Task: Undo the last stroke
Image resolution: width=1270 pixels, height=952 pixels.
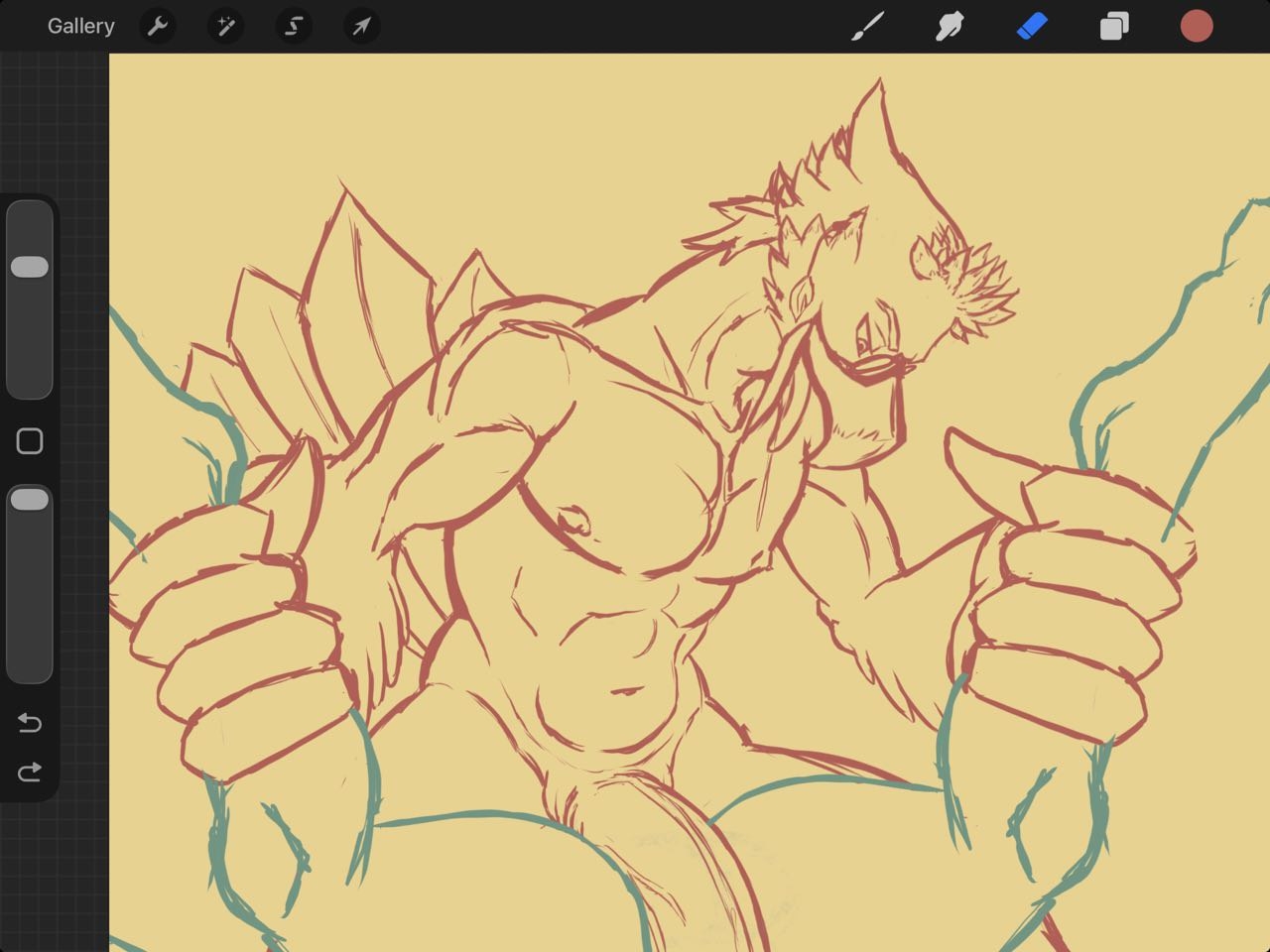Action: coord(30,723)
